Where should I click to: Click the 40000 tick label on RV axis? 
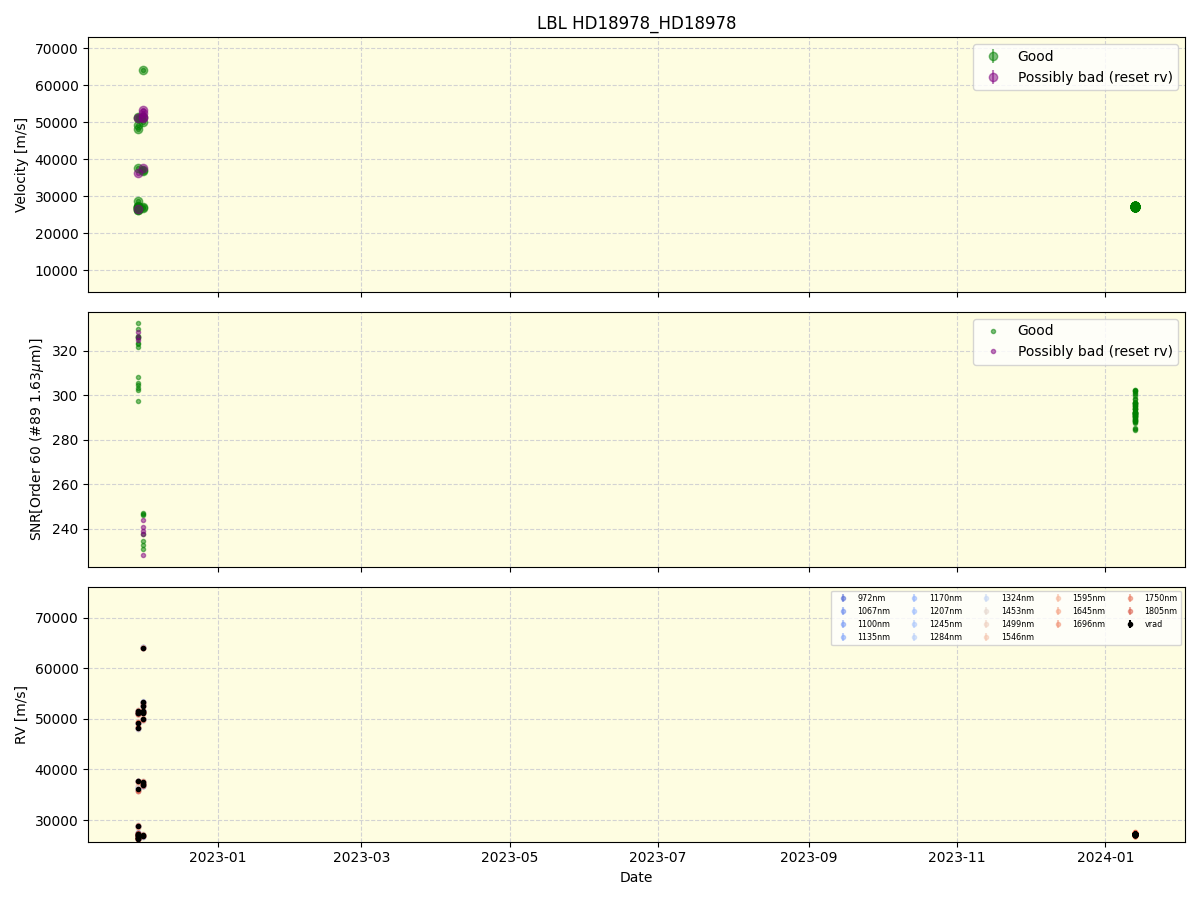58,770
